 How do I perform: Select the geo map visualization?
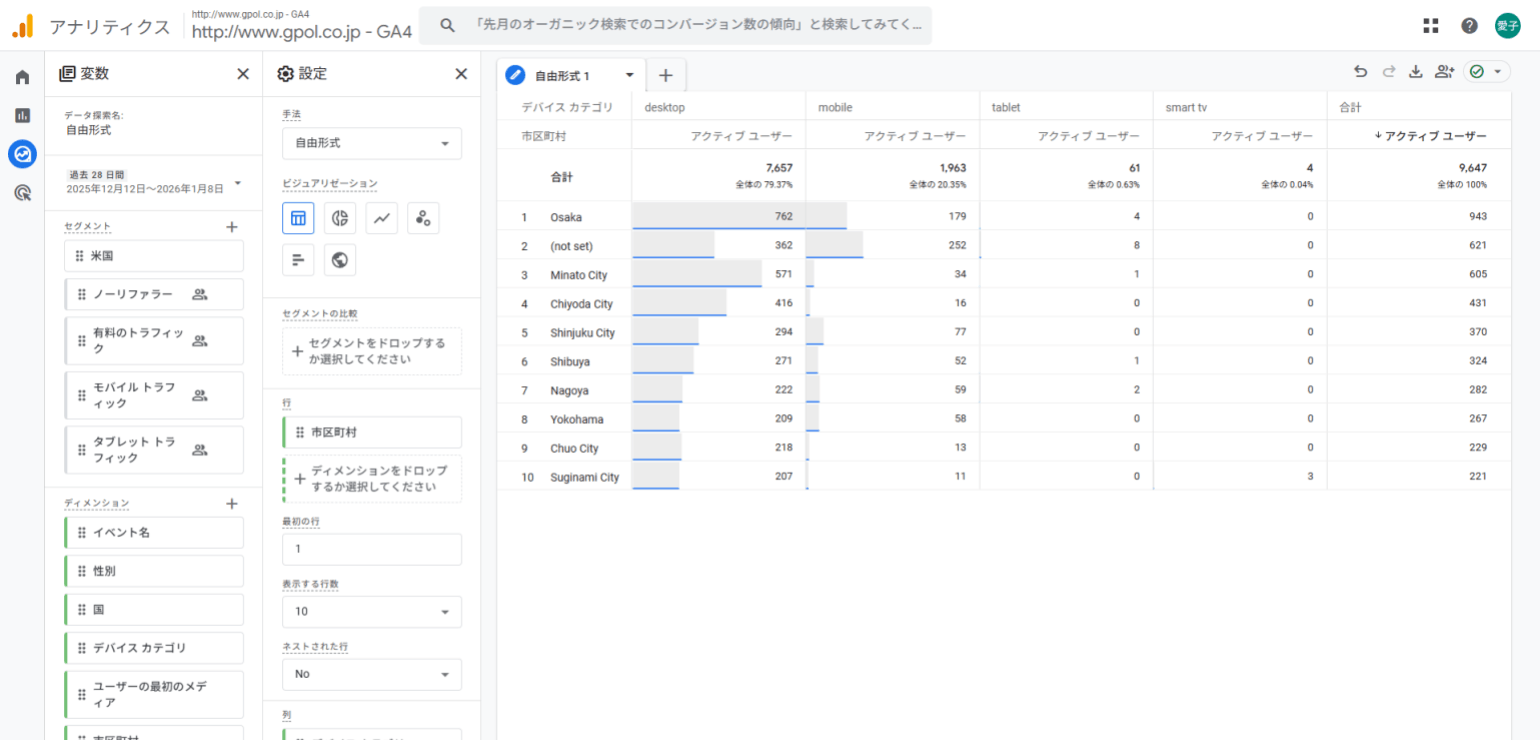click(340, 260)
